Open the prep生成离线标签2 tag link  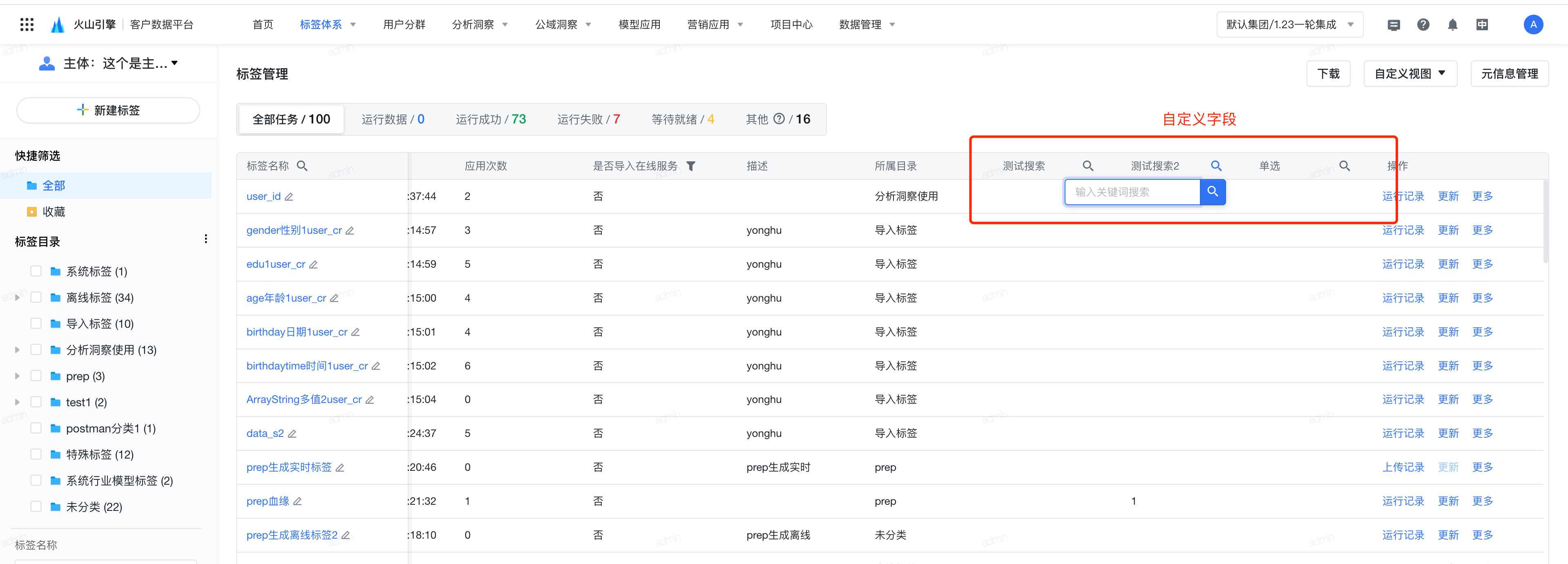pos(292,535)
